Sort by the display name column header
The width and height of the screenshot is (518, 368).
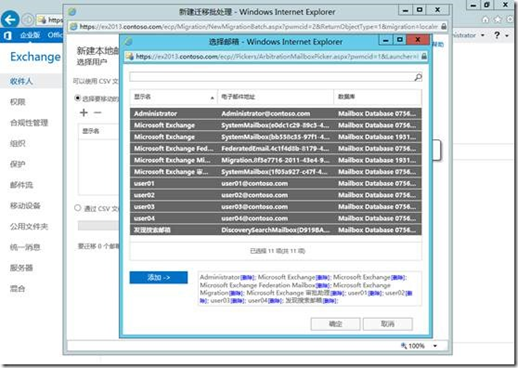(173, 97)
